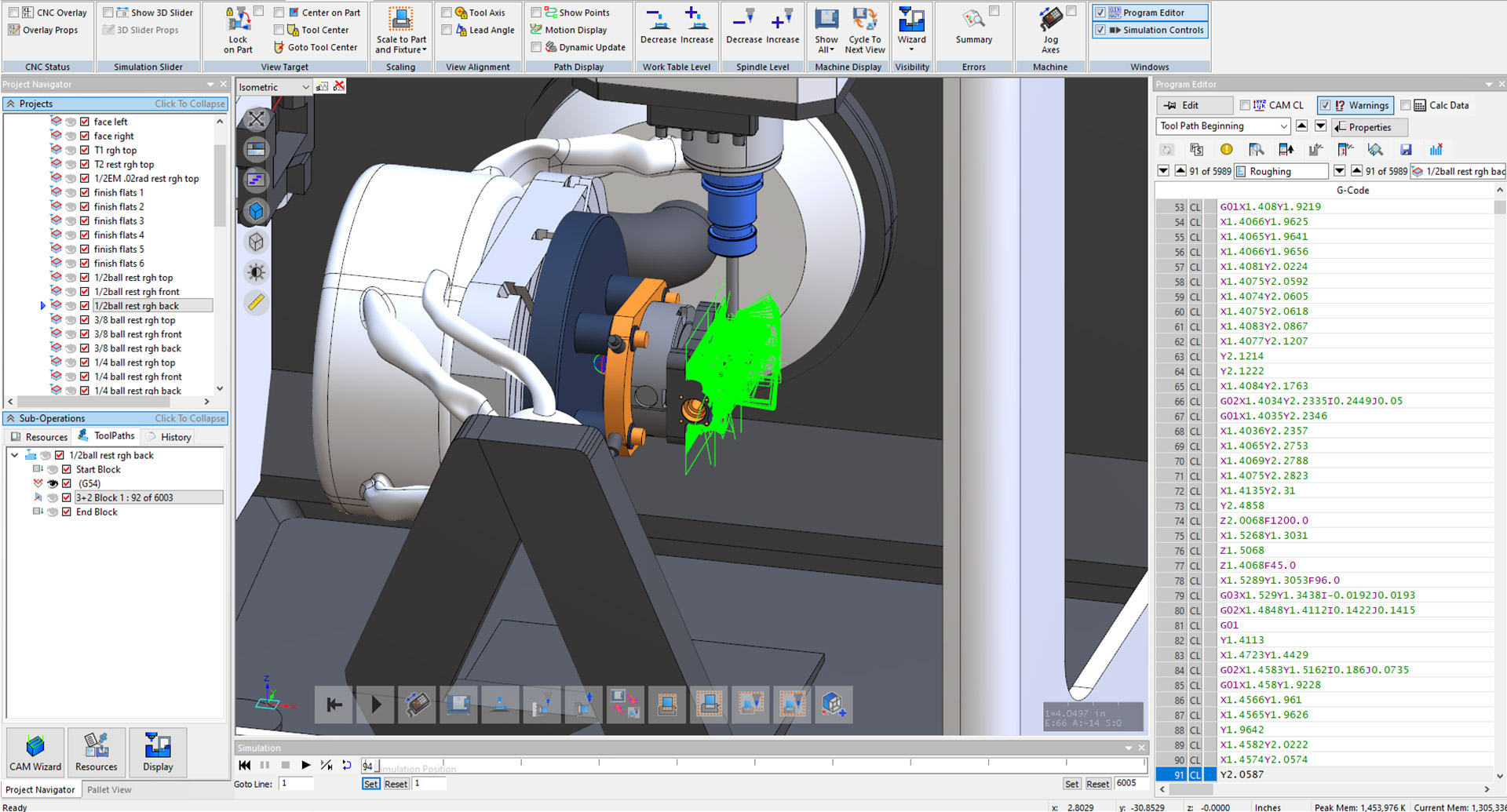1507x812 pixels.
Task: Enable the Tool Axis checkbox
Action: click(x=447, y=13)
